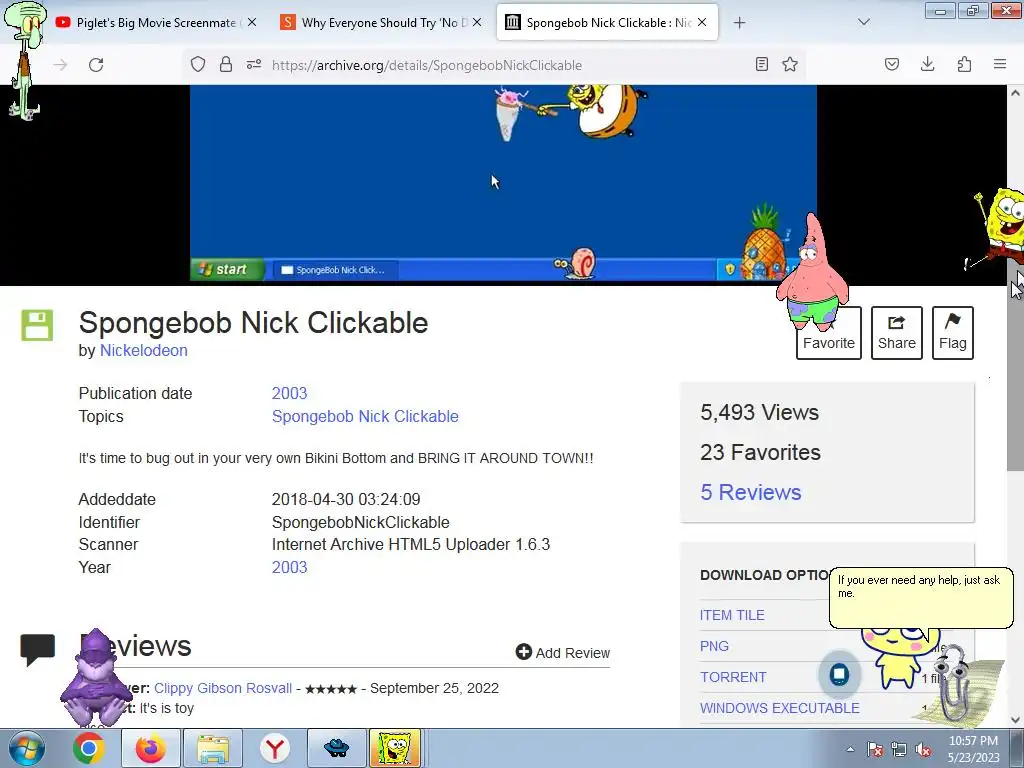Click the forward navigation arrow
Image resolution: width=1024 pixels, height=768 pixels.
pyautogui.click(x=60, y=65)
